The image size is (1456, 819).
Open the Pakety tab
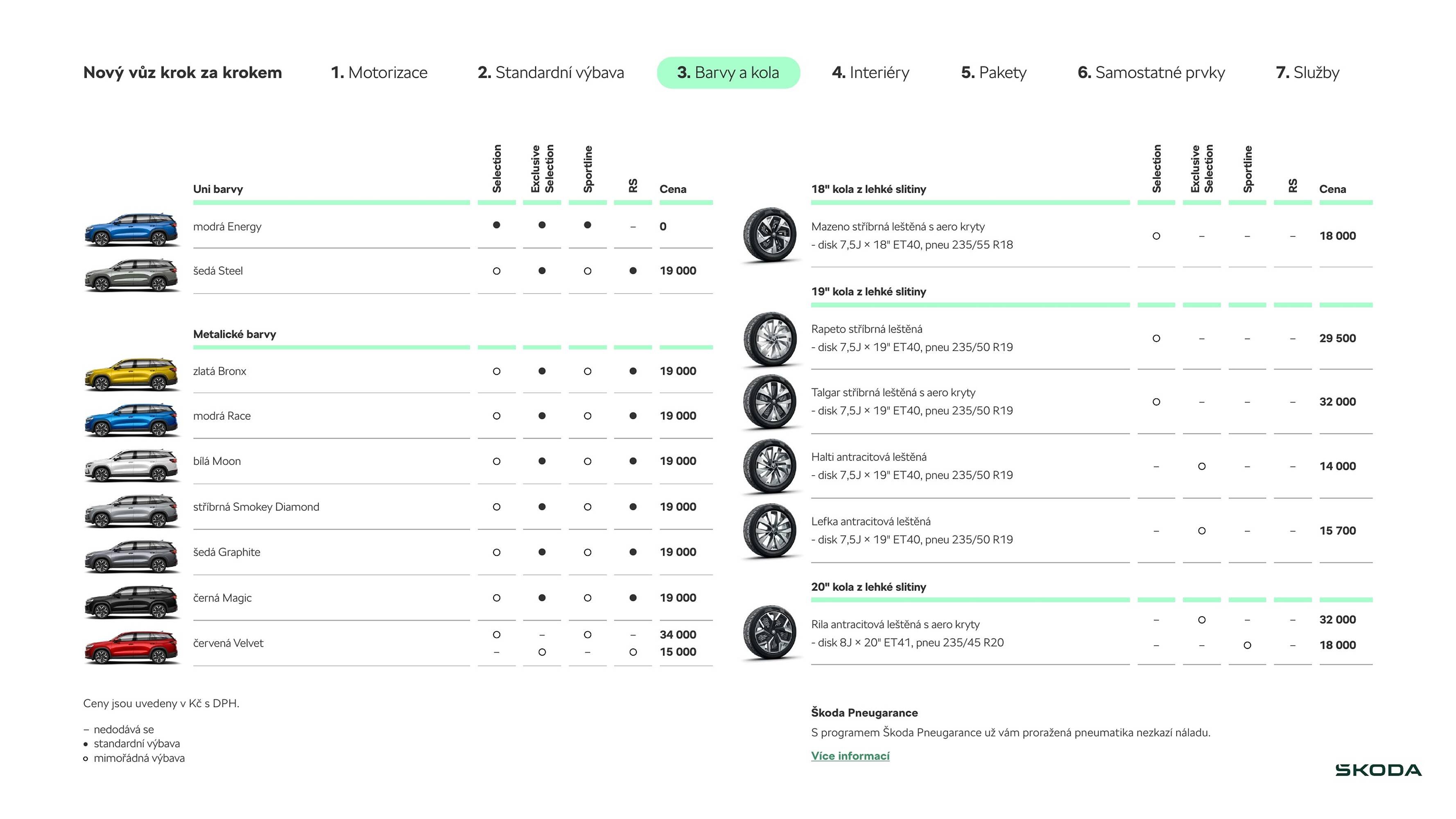click(994, 72)
